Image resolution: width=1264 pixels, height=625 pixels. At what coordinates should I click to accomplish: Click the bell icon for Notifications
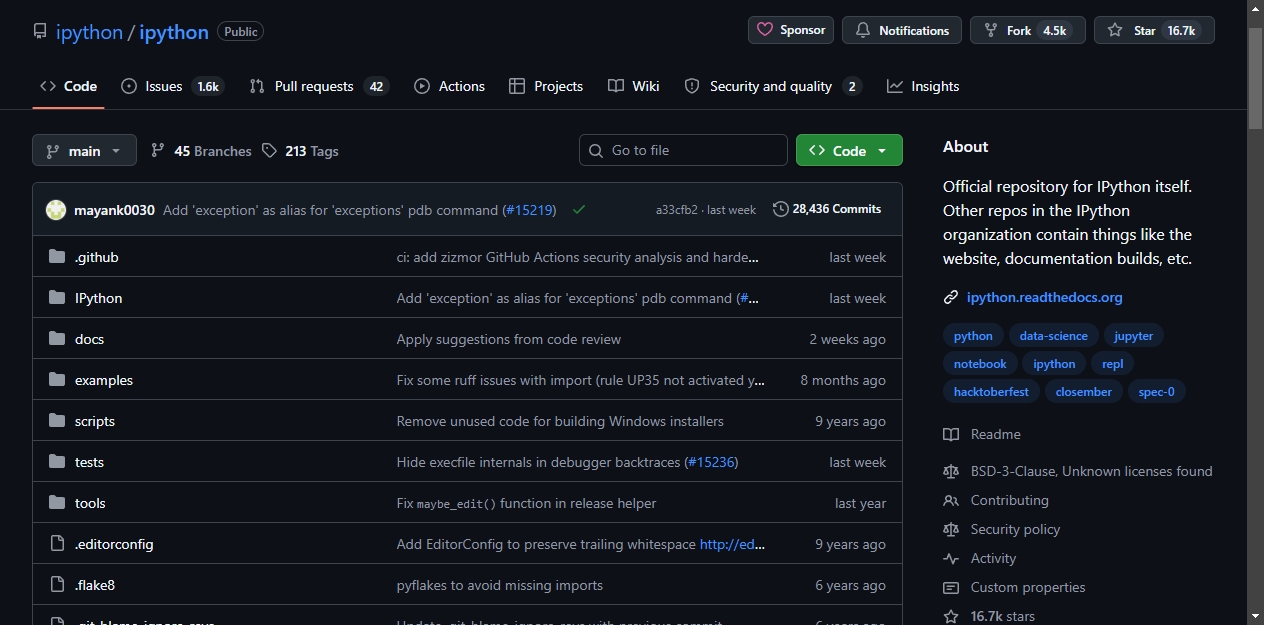(863, 30)
